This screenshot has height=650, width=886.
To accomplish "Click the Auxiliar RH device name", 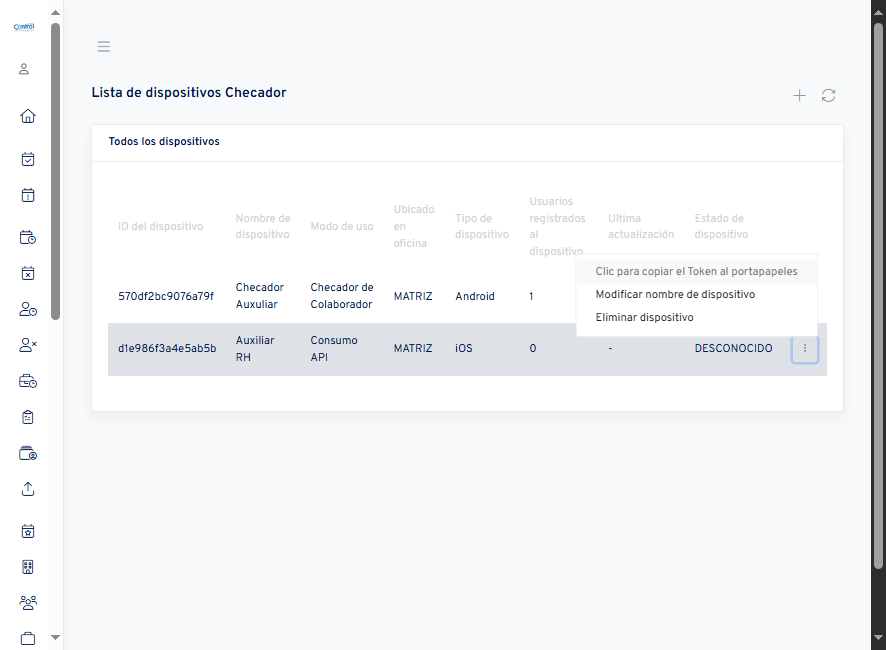I will (255, 348).
